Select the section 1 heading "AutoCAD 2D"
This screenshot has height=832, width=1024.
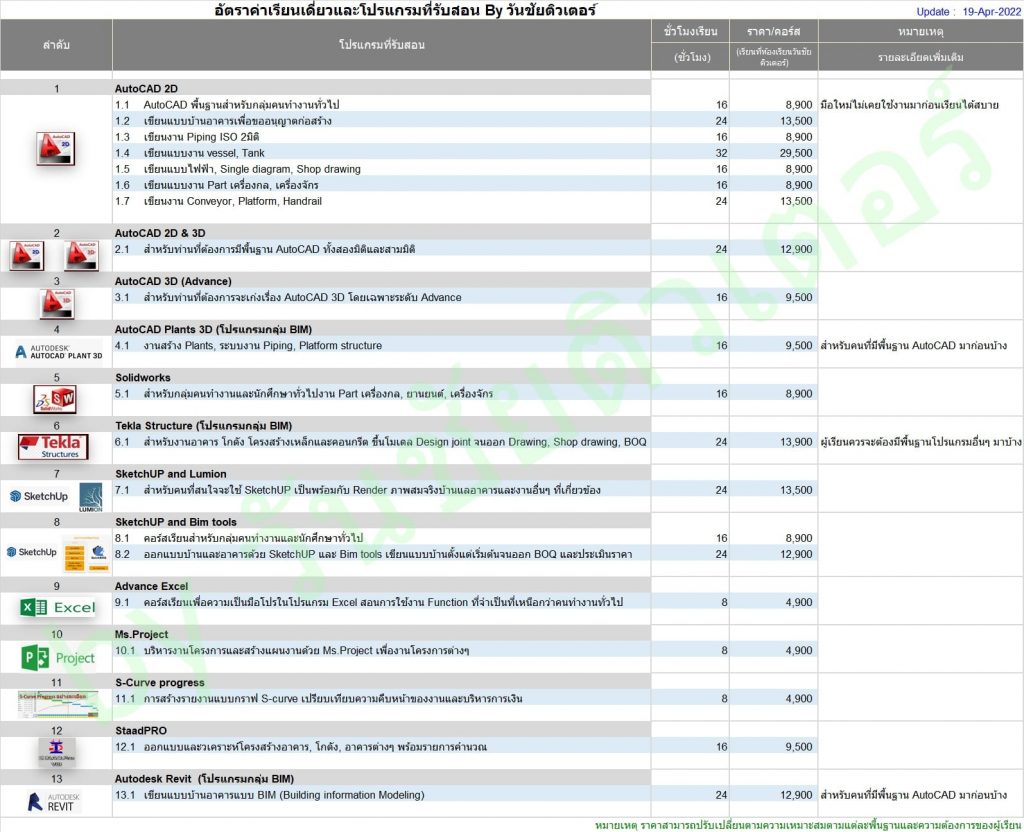146,89
